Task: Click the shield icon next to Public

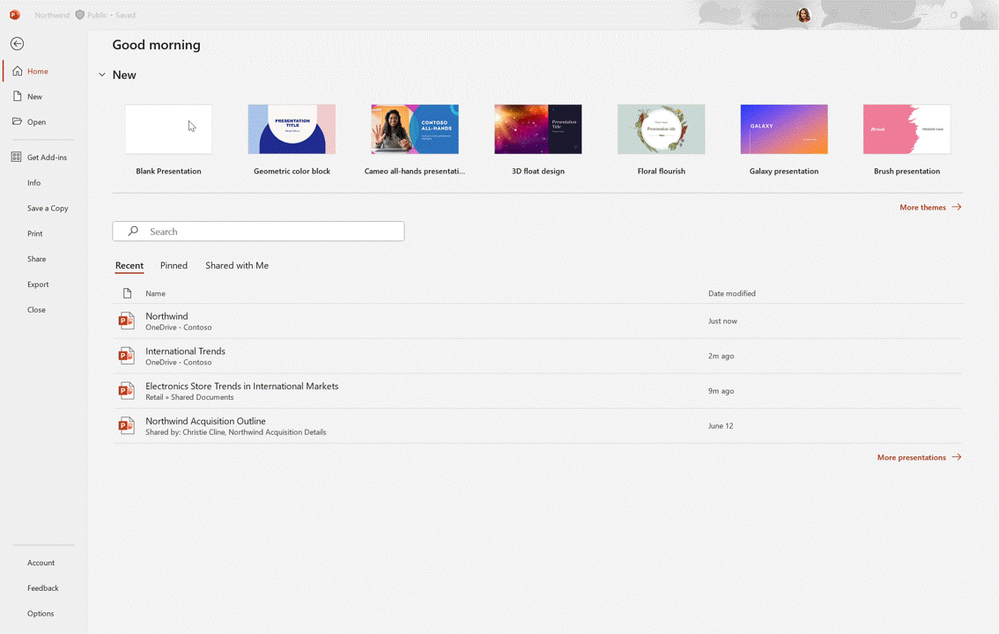Action: (80, 15)
